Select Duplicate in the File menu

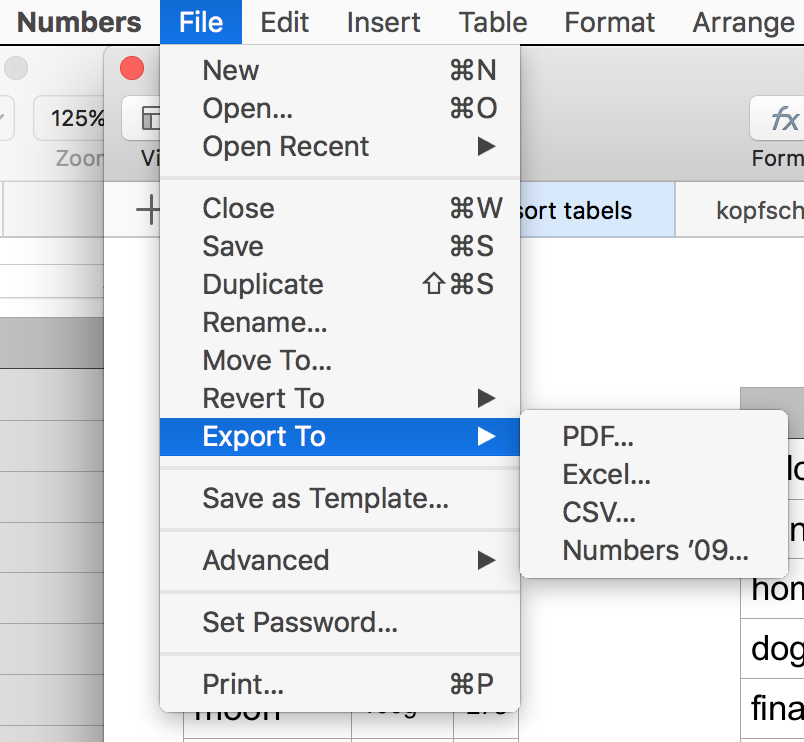[x=263, y=285]
